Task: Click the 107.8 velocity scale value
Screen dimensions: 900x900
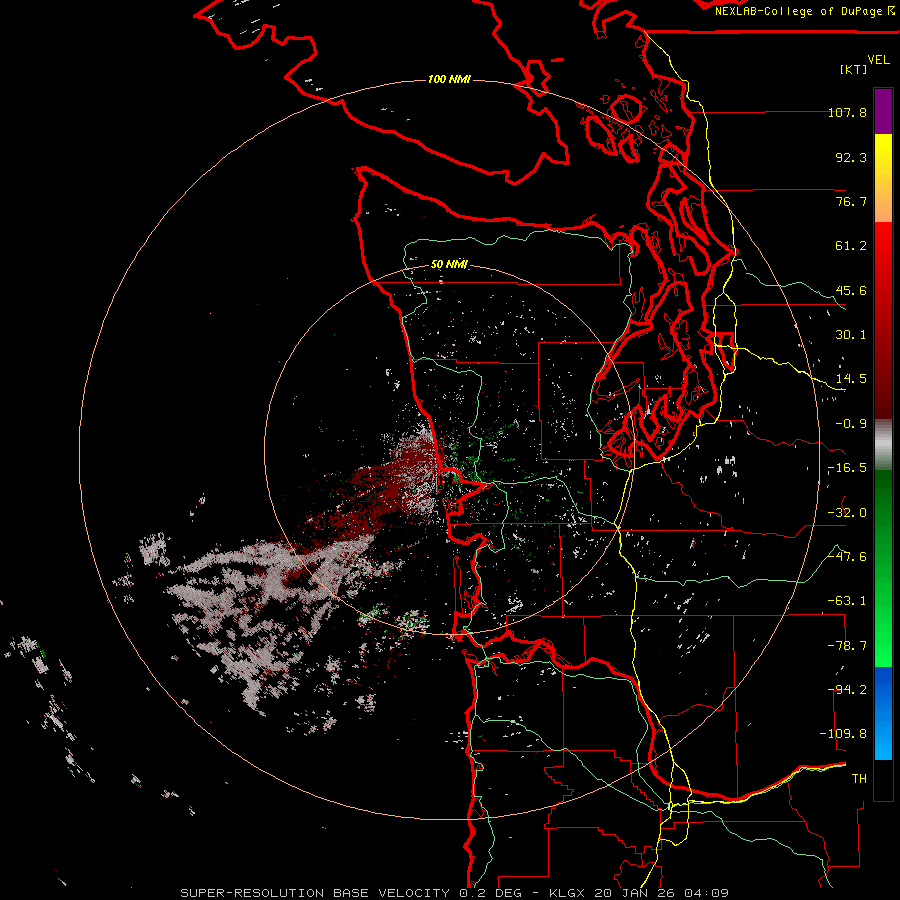Action: point(847,112)
